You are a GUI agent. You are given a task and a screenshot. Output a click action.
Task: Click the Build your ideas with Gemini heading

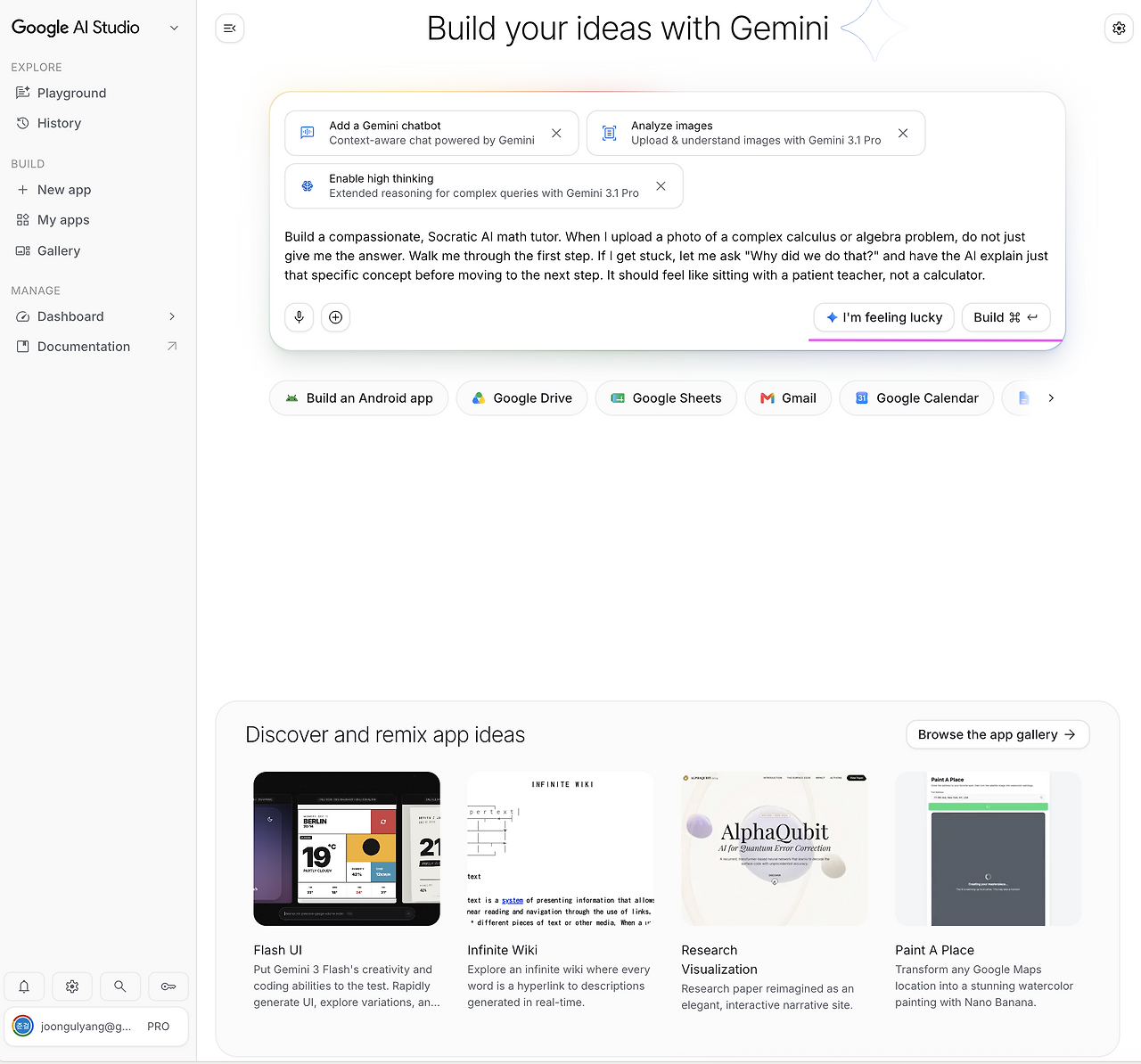click(628, 29)
